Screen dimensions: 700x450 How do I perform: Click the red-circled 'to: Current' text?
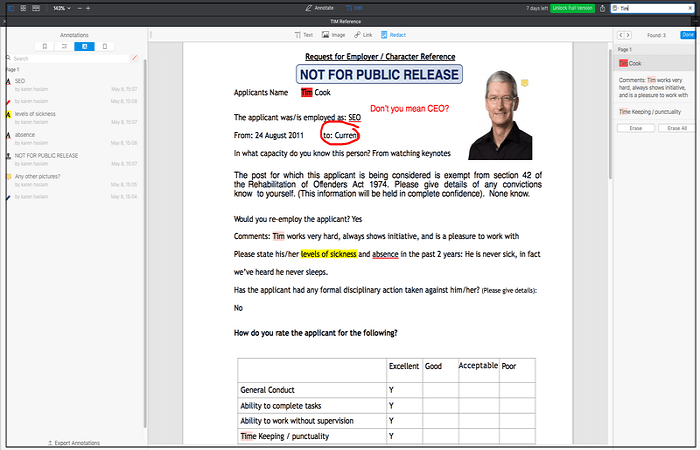[x=340, y=135]
